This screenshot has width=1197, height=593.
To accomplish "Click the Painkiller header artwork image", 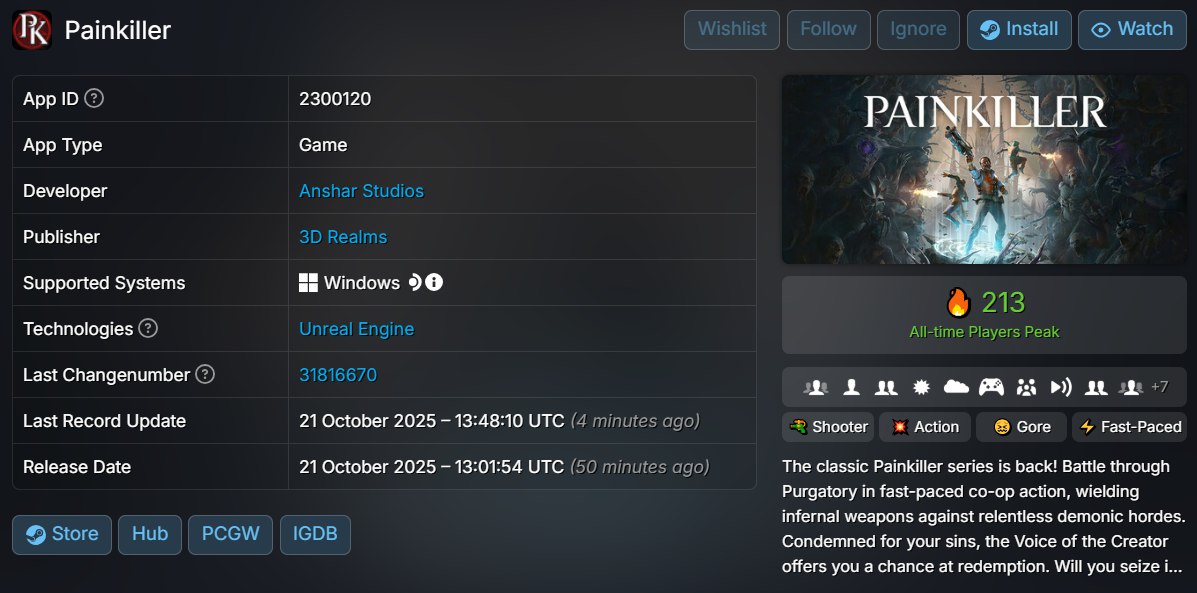I will pos(984,170).
